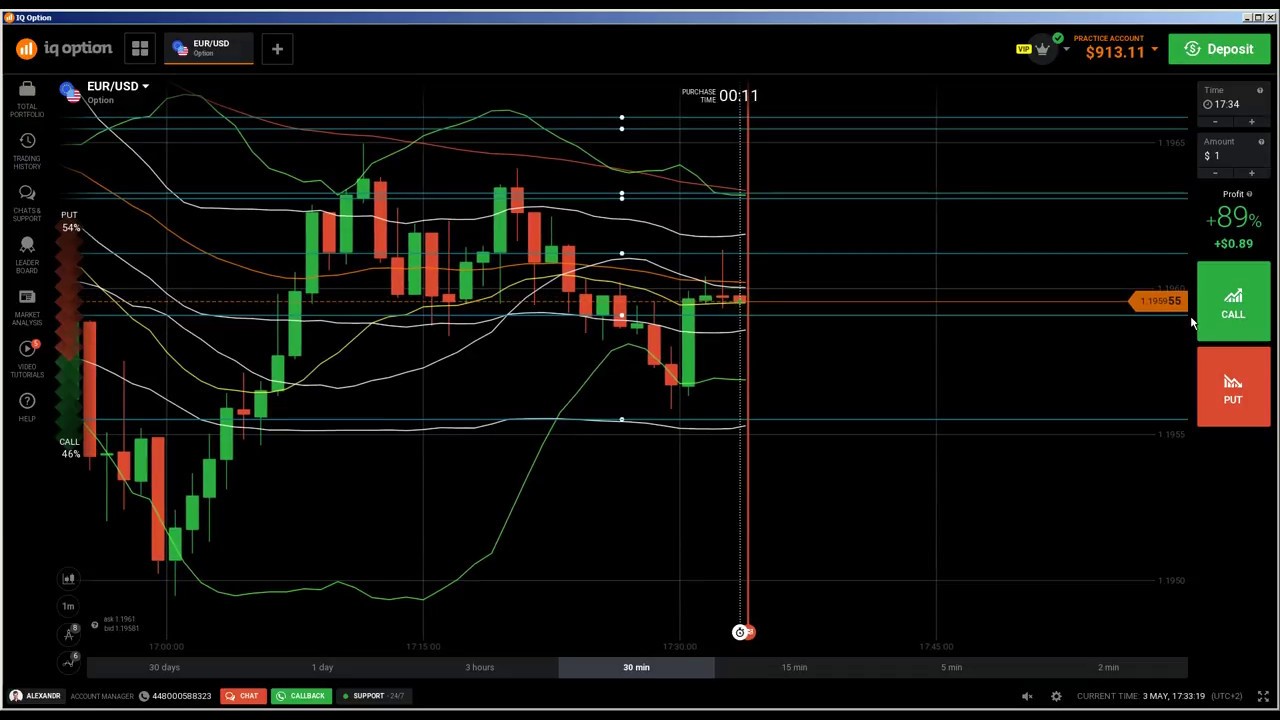1280x720 pixels.
Task: Click the account manager Alexandr avatar
Action: 15,696
